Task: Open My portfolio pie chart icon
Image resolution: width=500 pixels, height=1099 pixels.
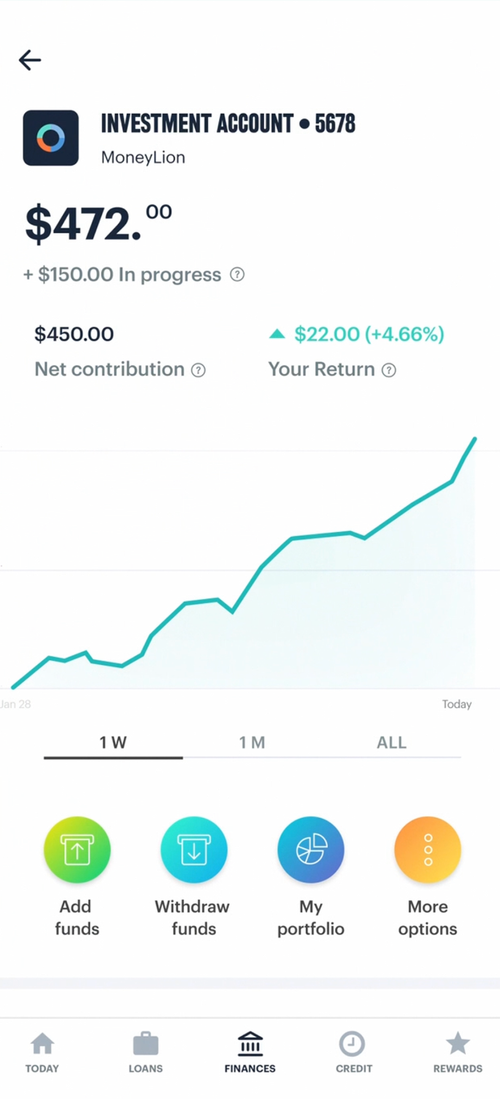Action: pos(311,849)
